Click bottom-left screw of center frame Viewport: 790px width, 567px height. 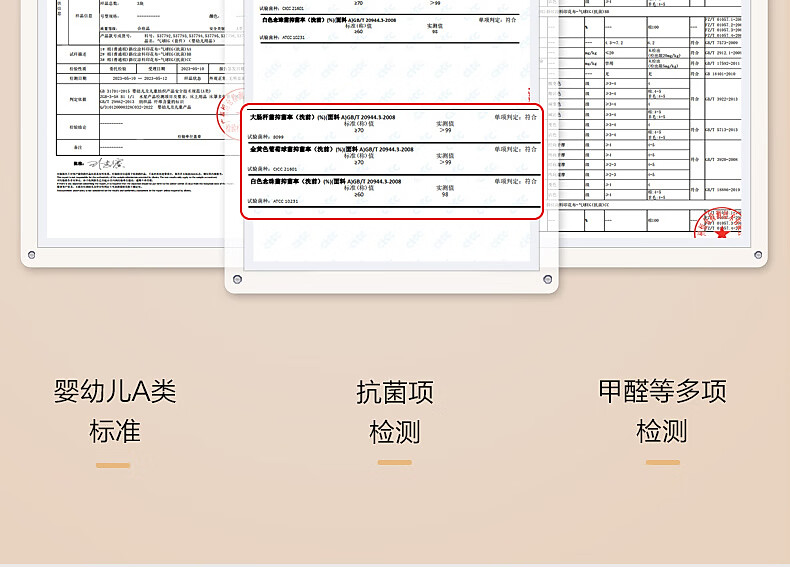tap(238, 279)
